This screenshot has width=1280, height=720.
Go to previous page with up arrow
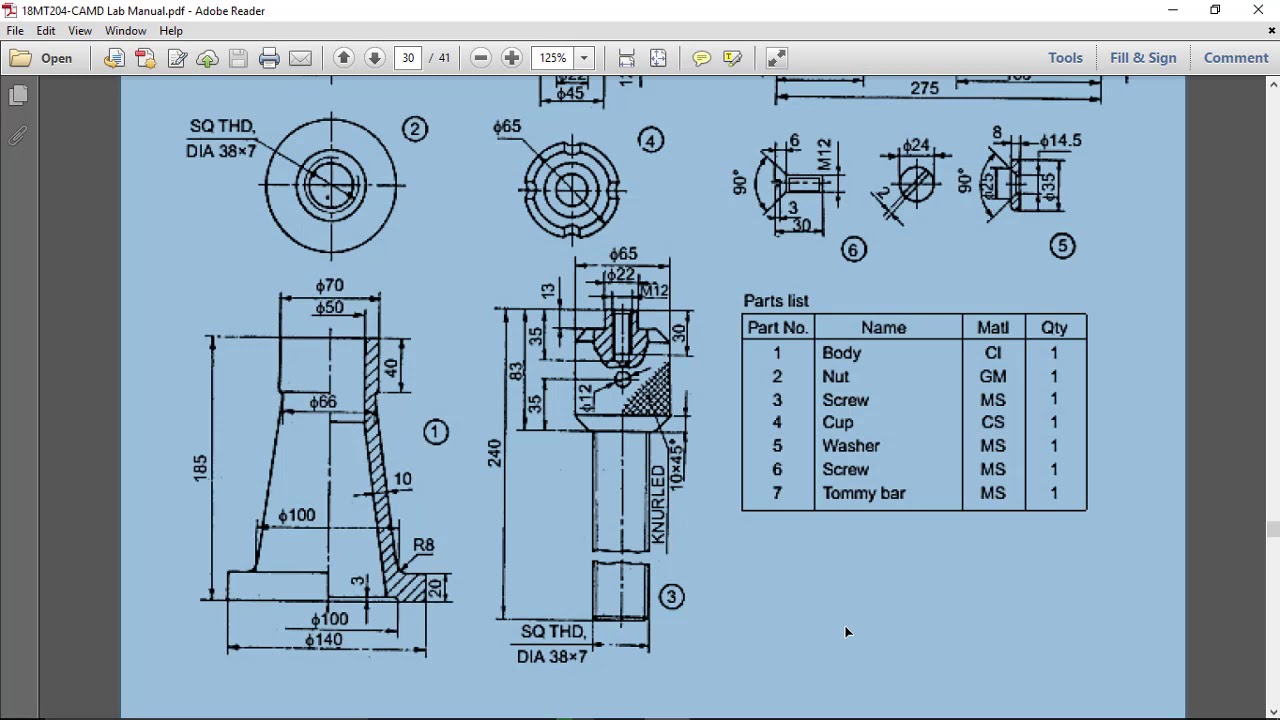tap(344, 58)
